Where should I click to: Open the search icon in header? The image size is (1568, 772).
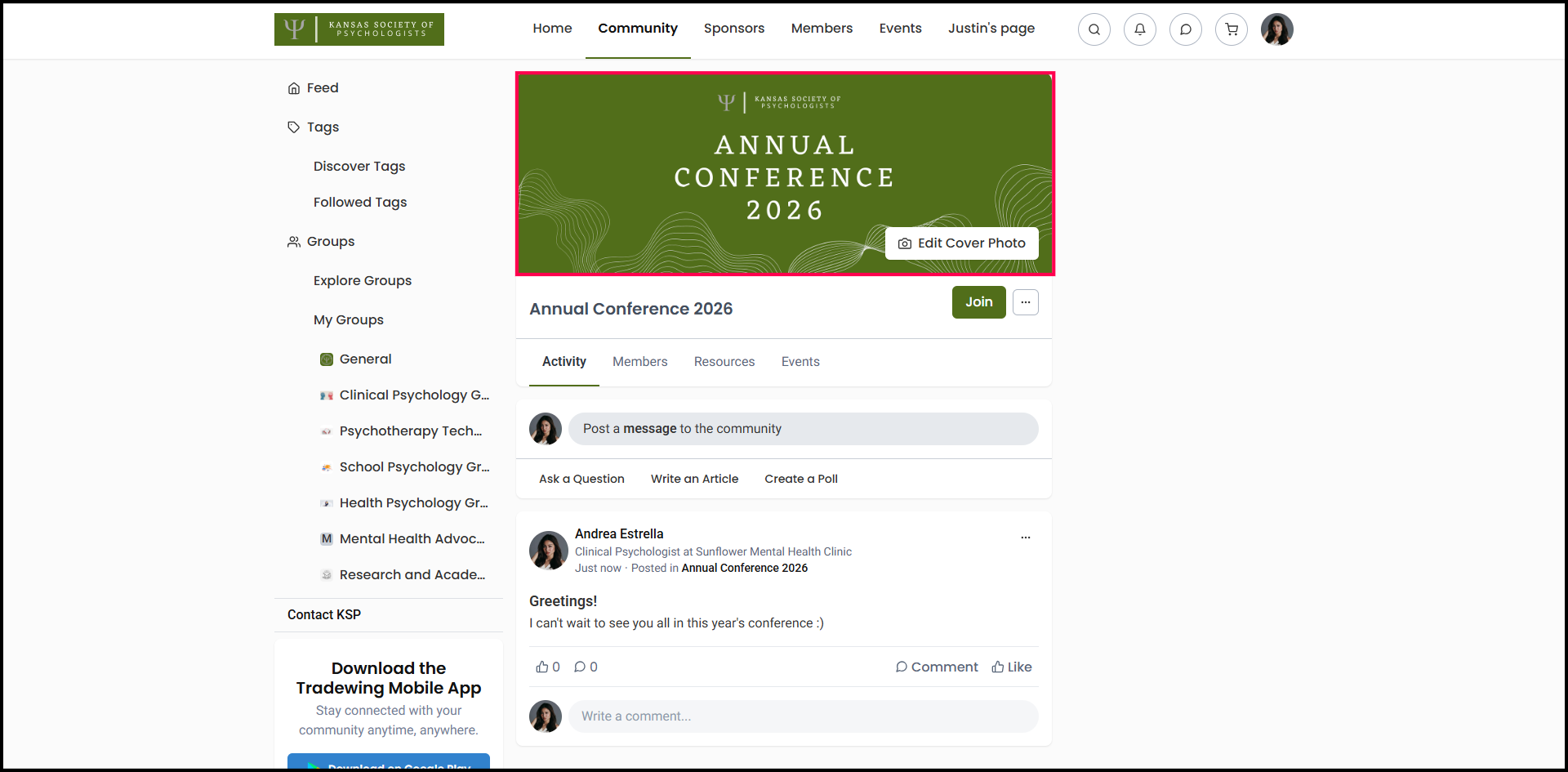point(1094,29)
